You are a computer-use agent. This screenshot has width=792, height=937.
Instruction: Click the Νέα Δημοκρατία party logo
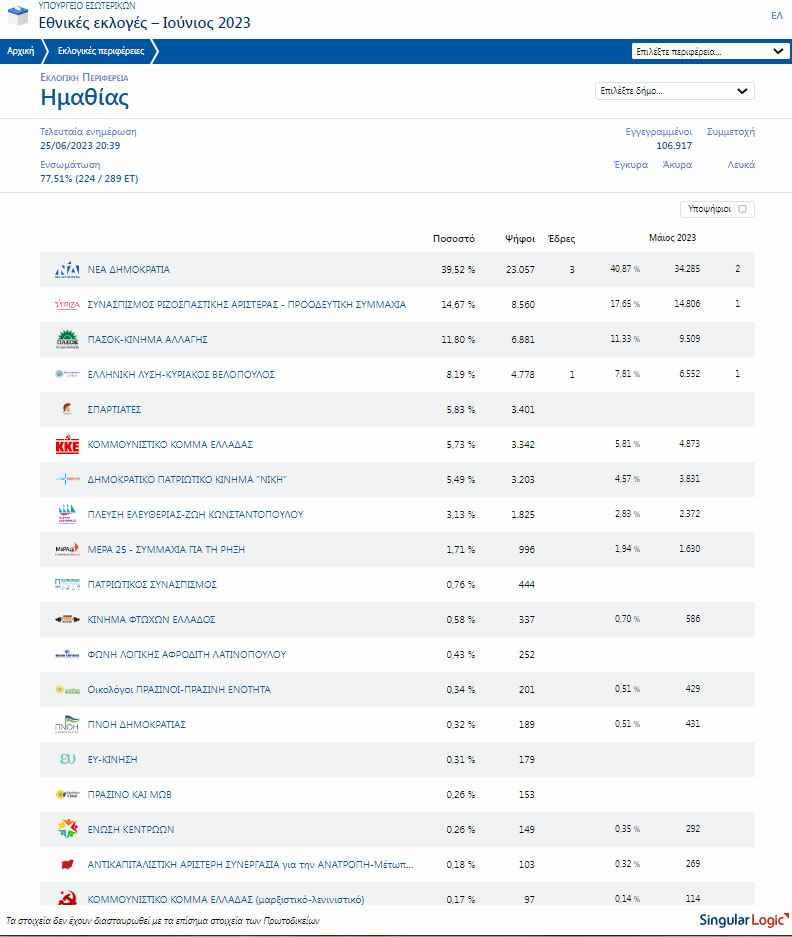pyautogui.click(x=67, y=270)
